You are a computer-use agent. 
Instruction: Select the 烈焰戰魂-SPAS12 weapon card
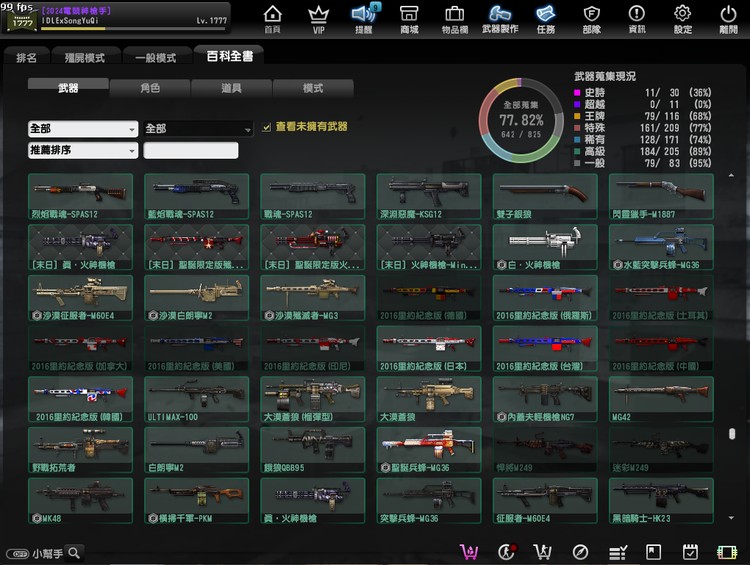pyautogui.click(x=80, y=196)
